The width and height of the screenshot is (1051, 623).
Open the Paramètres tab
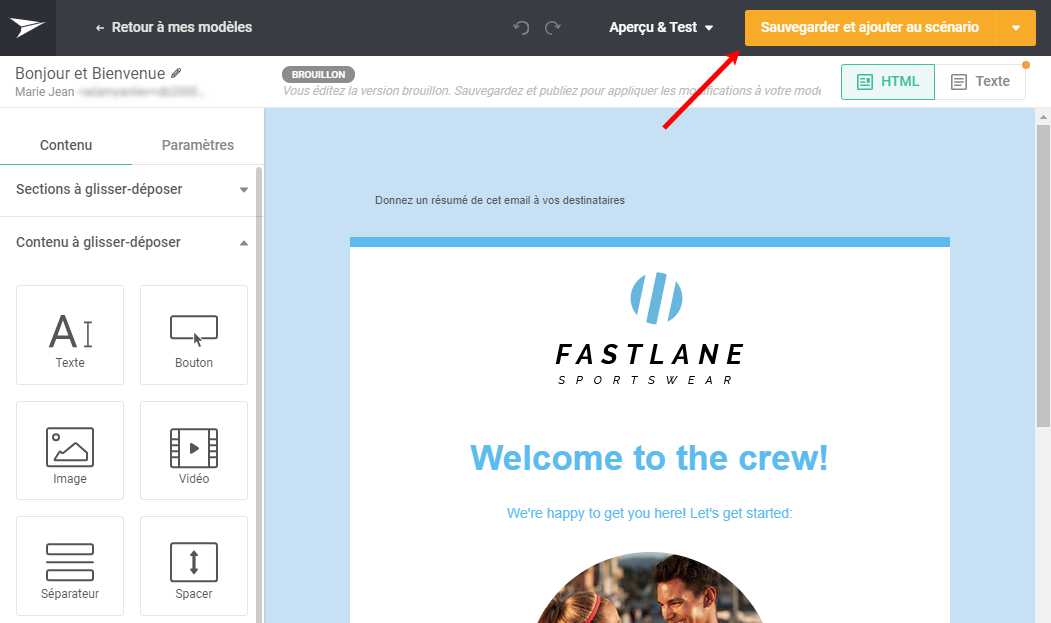point(198,145)
